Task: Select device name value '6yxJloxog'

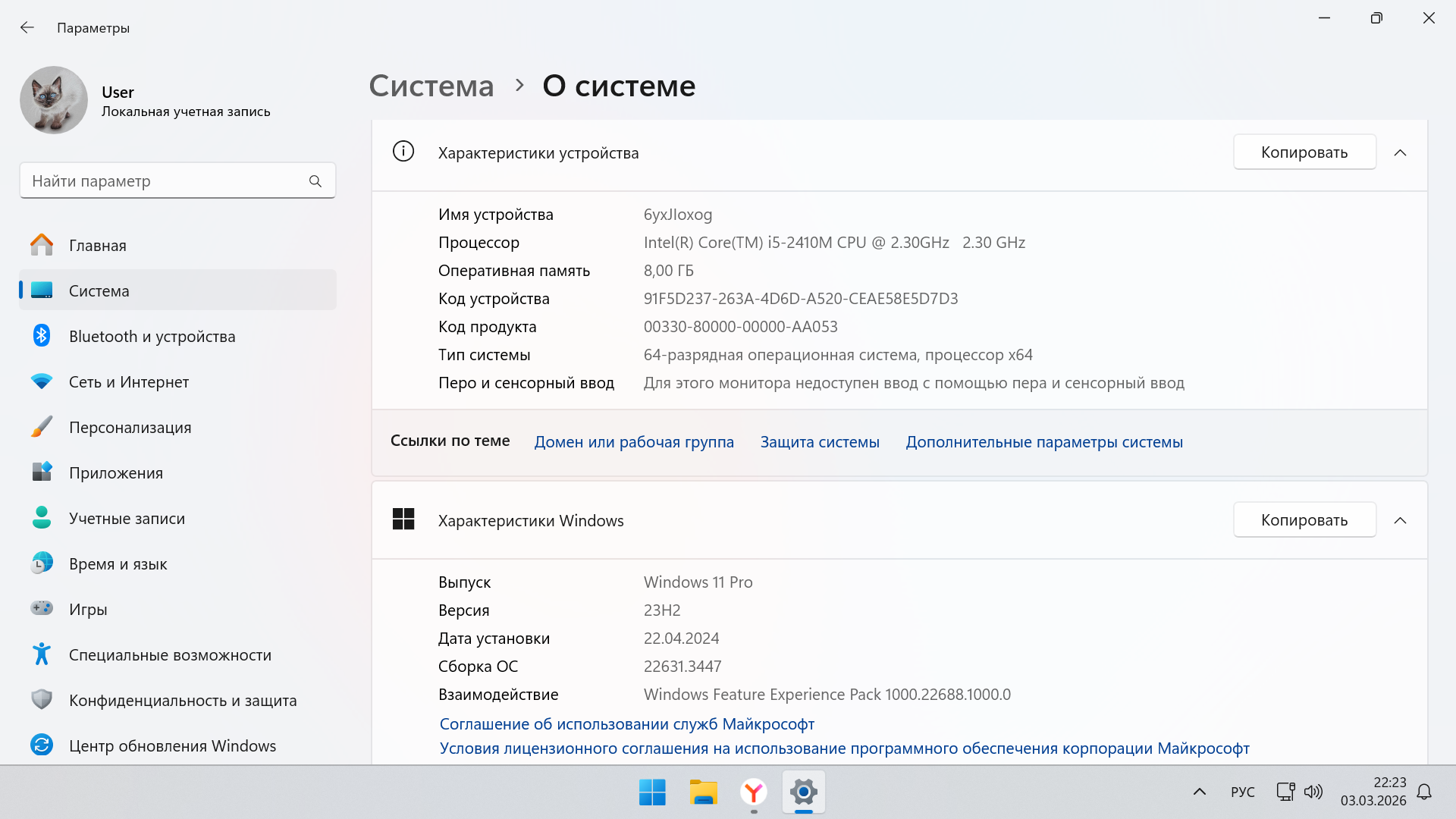Action: pos(678,215)
